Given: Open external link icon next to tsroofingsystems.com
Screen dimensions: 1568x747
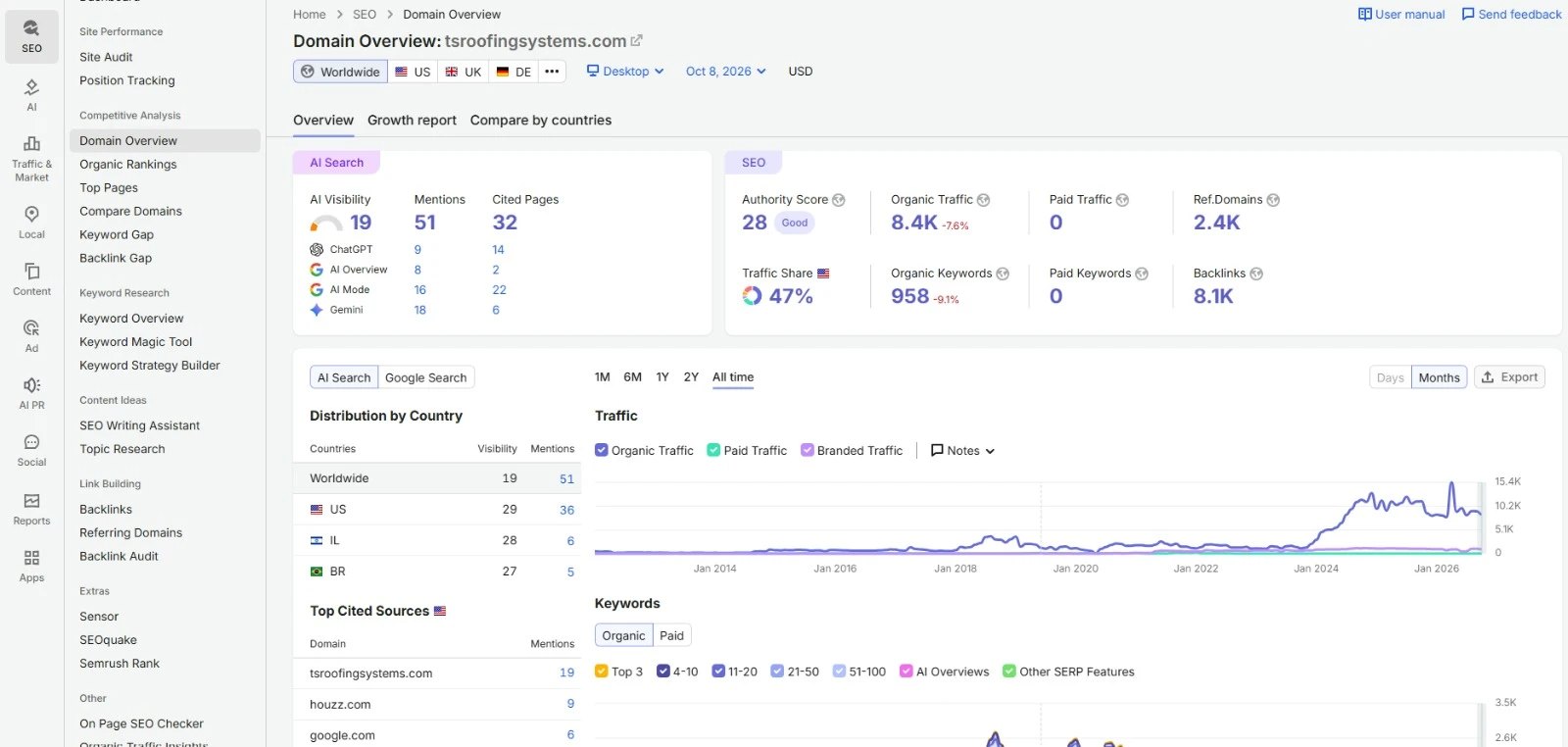Looking at the screenshot, I should tap(637, 40).
